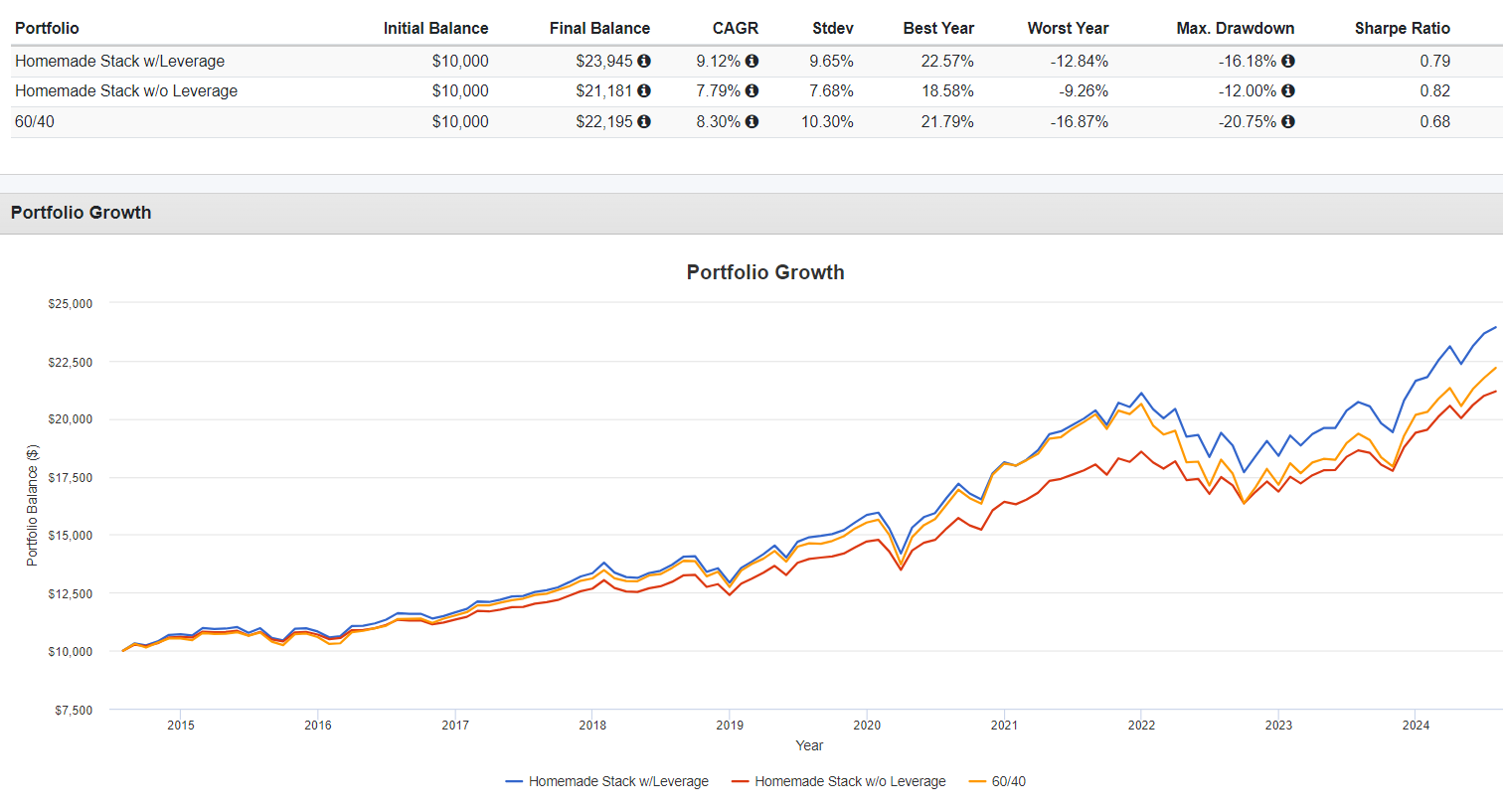Select the Final Balance column header
The width and height of the screenshot is (1503, 812).
pos(599,28)
